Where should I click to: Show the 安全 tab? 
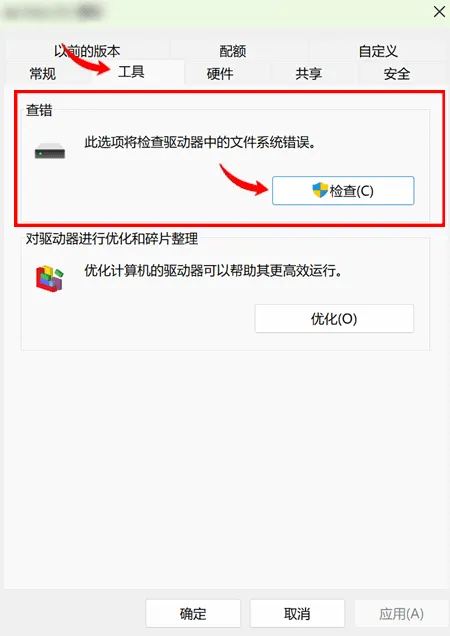click(x=397, y=74)
